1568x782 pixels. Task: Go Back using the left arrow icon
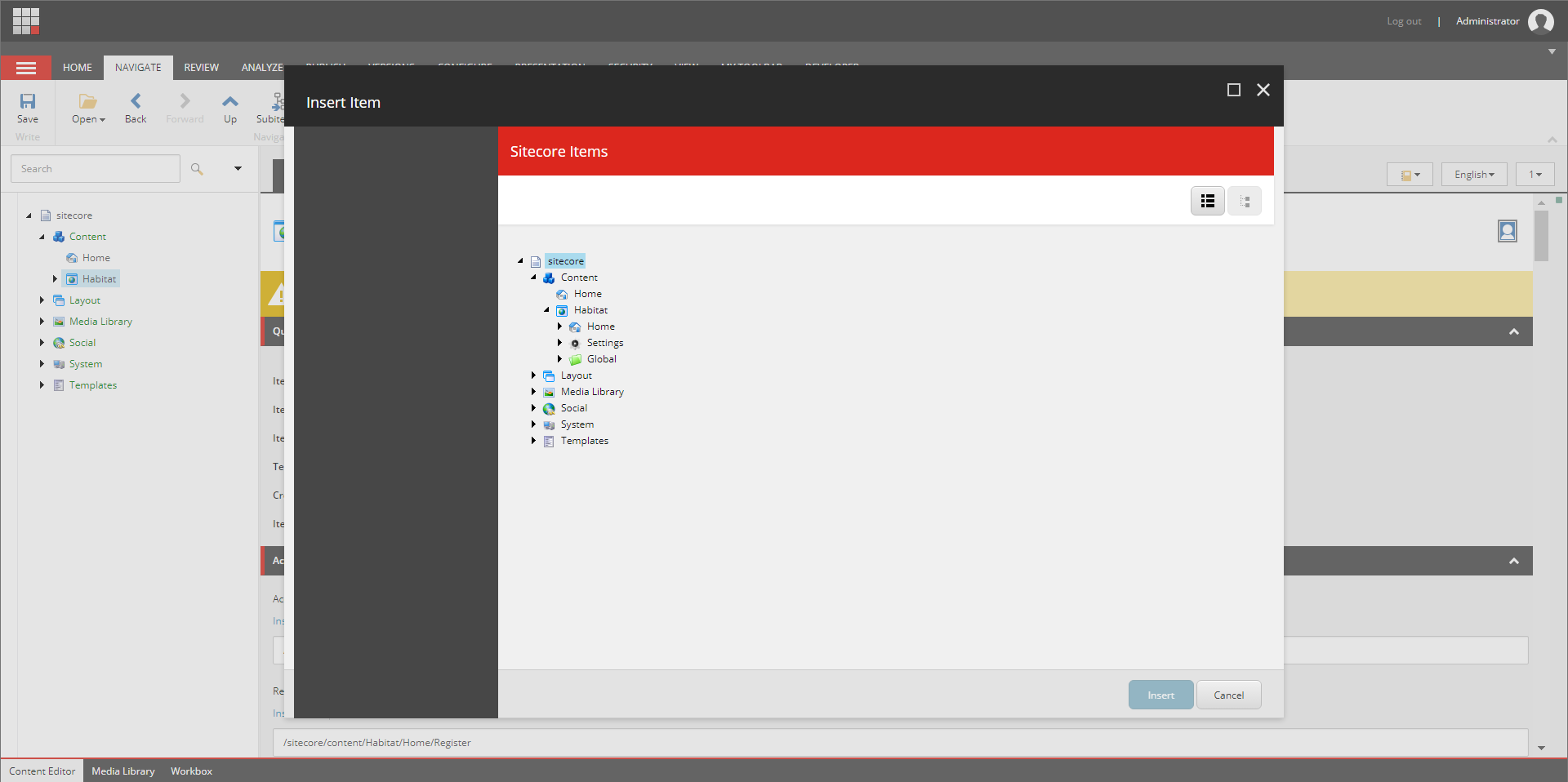[x=136, y=100]
